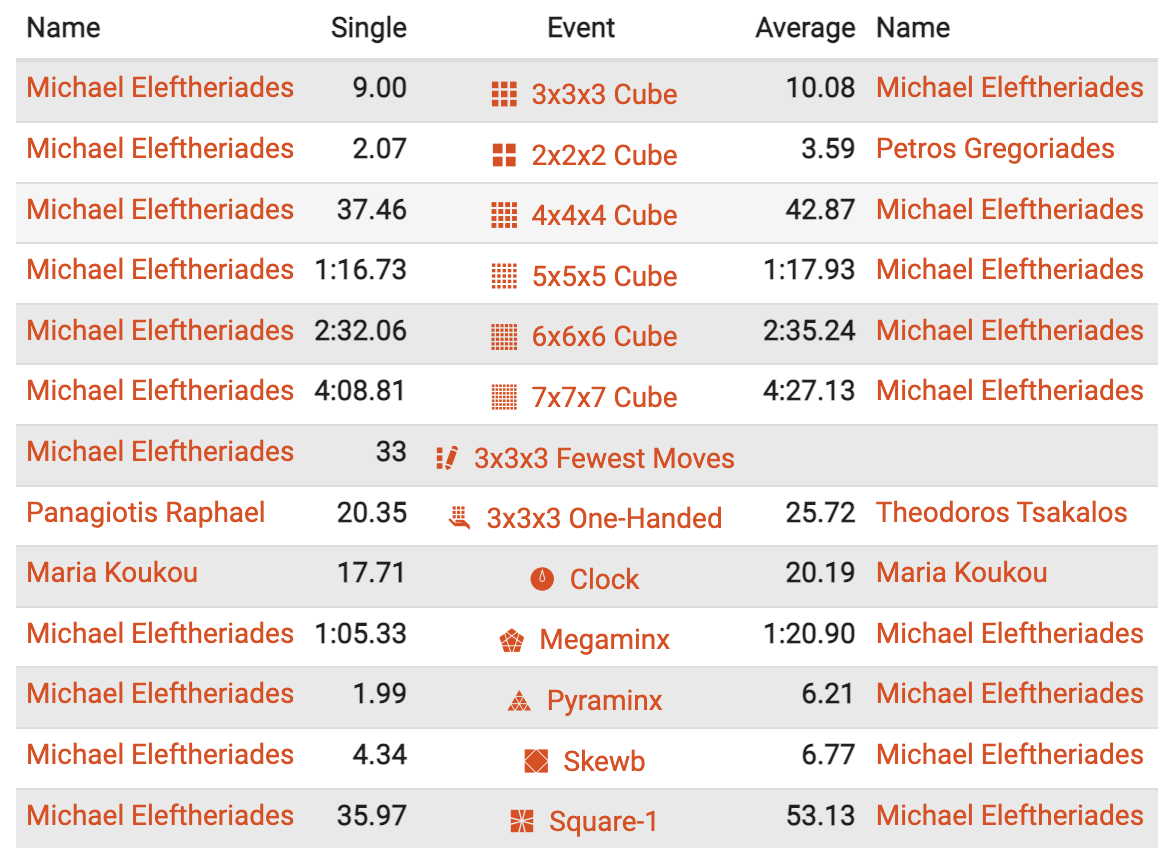Click the Fewest Moves pencil icon
The height and width of the screenshot is (858, 1158).
coord(447,458)
